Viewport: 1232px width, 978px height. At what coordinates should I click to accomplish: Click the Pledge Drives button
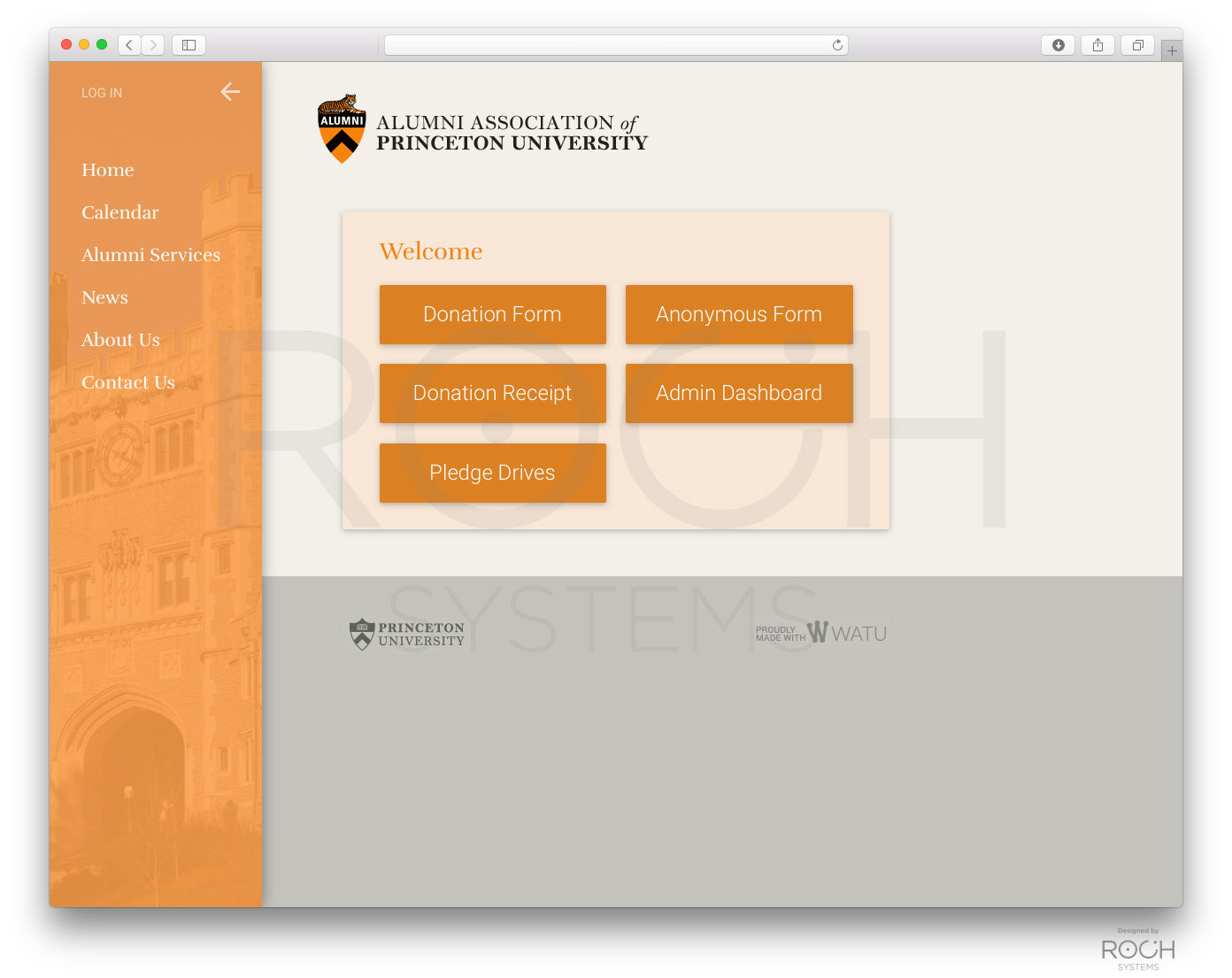[x=493, y=473]
